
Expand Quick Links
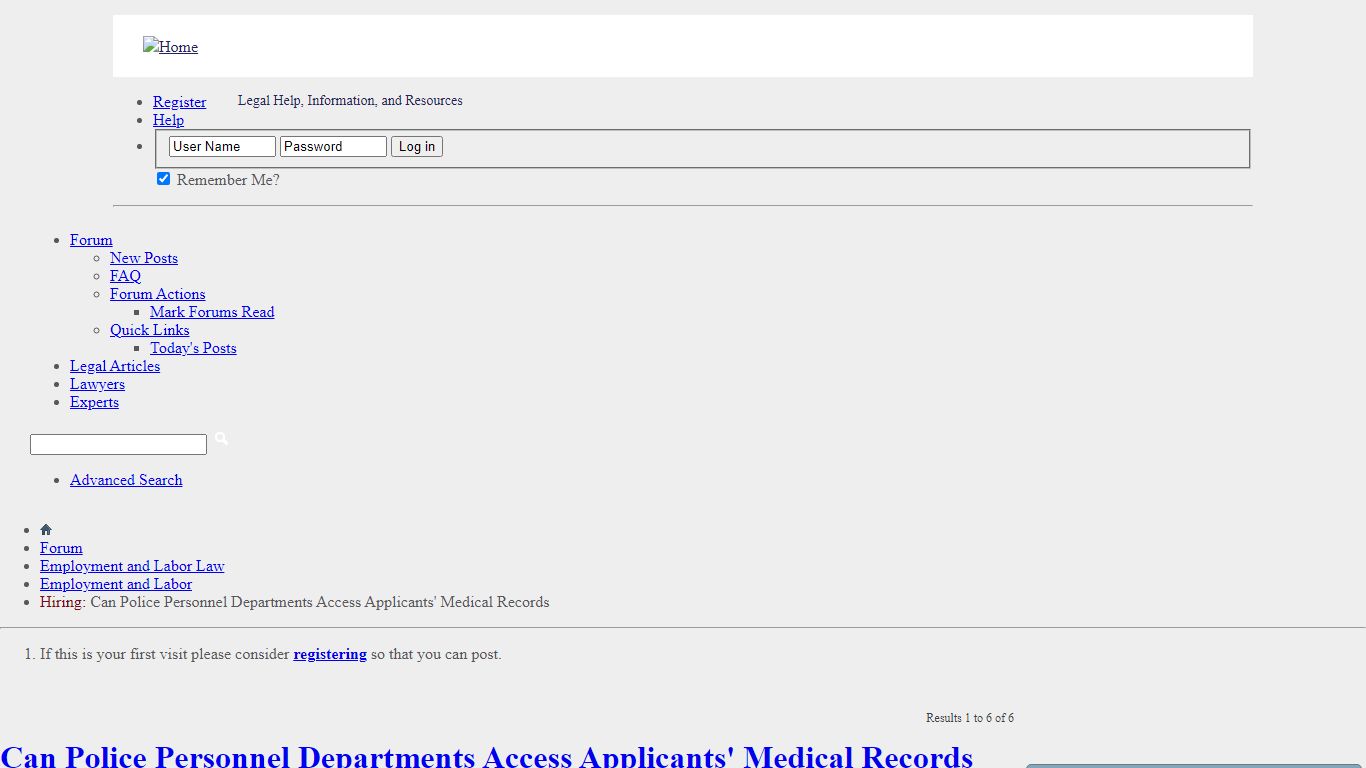[149, 330]
